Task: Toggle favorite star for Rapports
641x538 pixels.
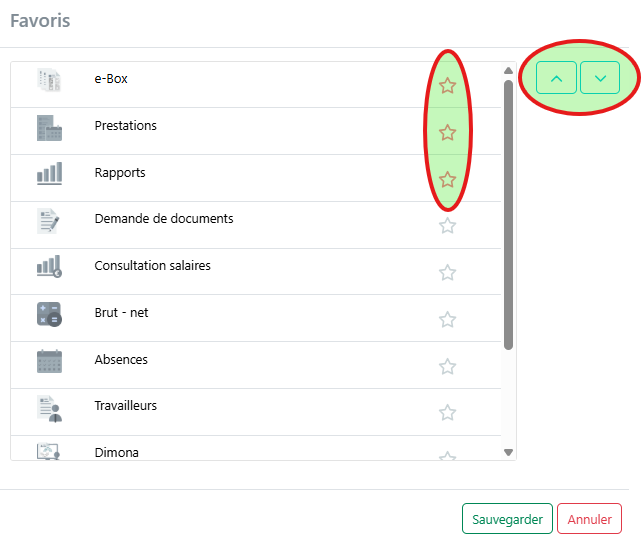Action: [448, 180]
